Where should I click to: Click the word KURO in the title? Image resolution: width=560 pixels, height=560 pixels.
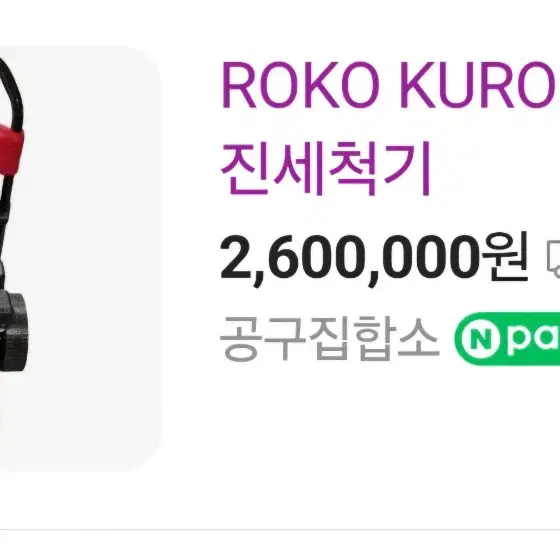[x=479, y=85]
